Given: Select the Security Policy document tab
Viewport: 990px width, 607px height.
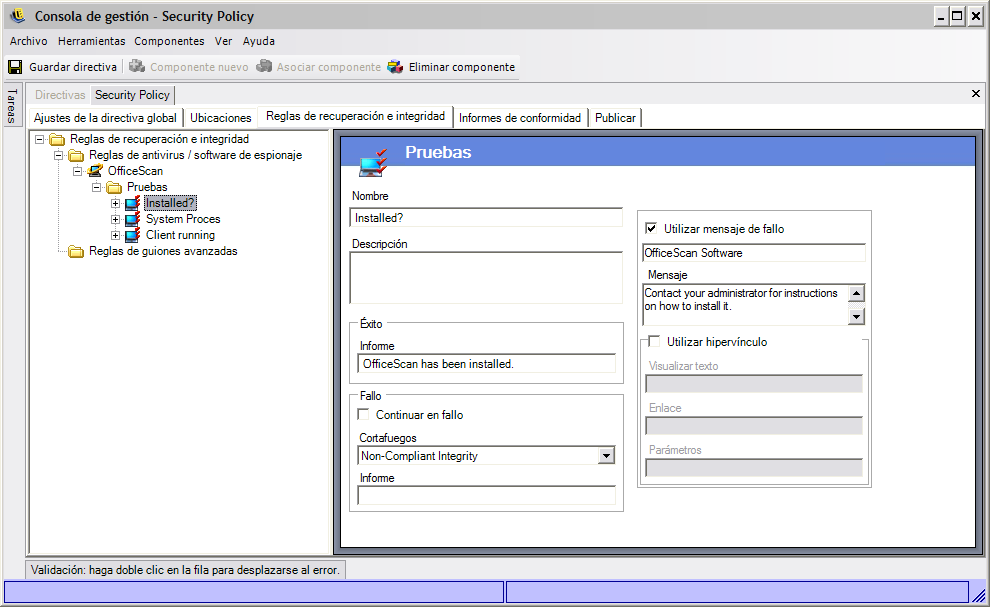Looking at the screenshot, I should [133, 95].
